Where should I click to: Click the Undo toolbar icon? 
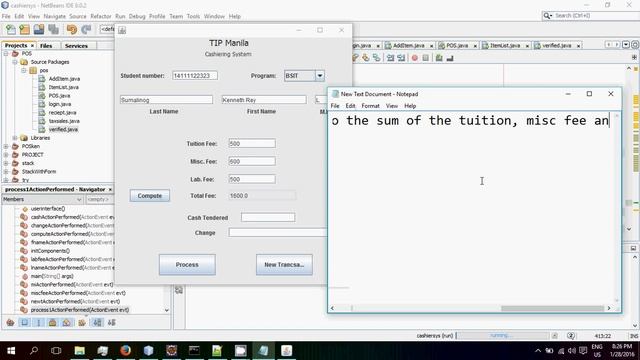click(x=72, y=29)
